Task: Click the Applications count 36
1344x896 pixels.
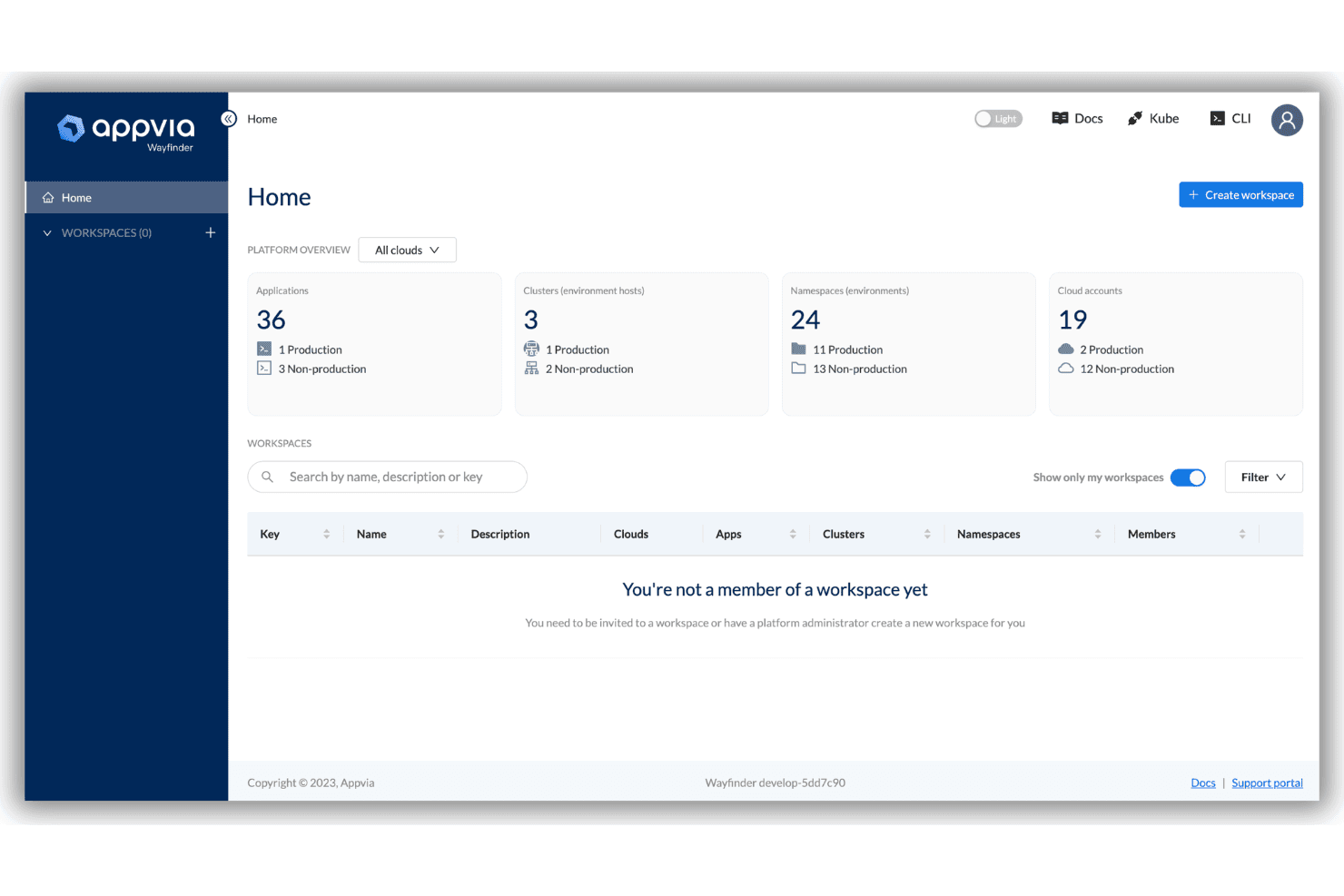Action: point(272,320)
